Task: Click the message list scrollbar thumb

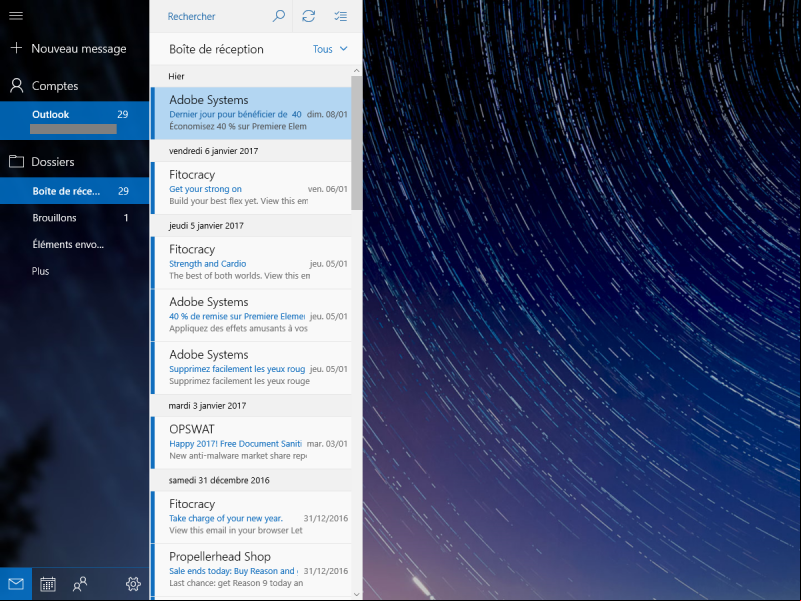Action: click(x=357, y=143)
